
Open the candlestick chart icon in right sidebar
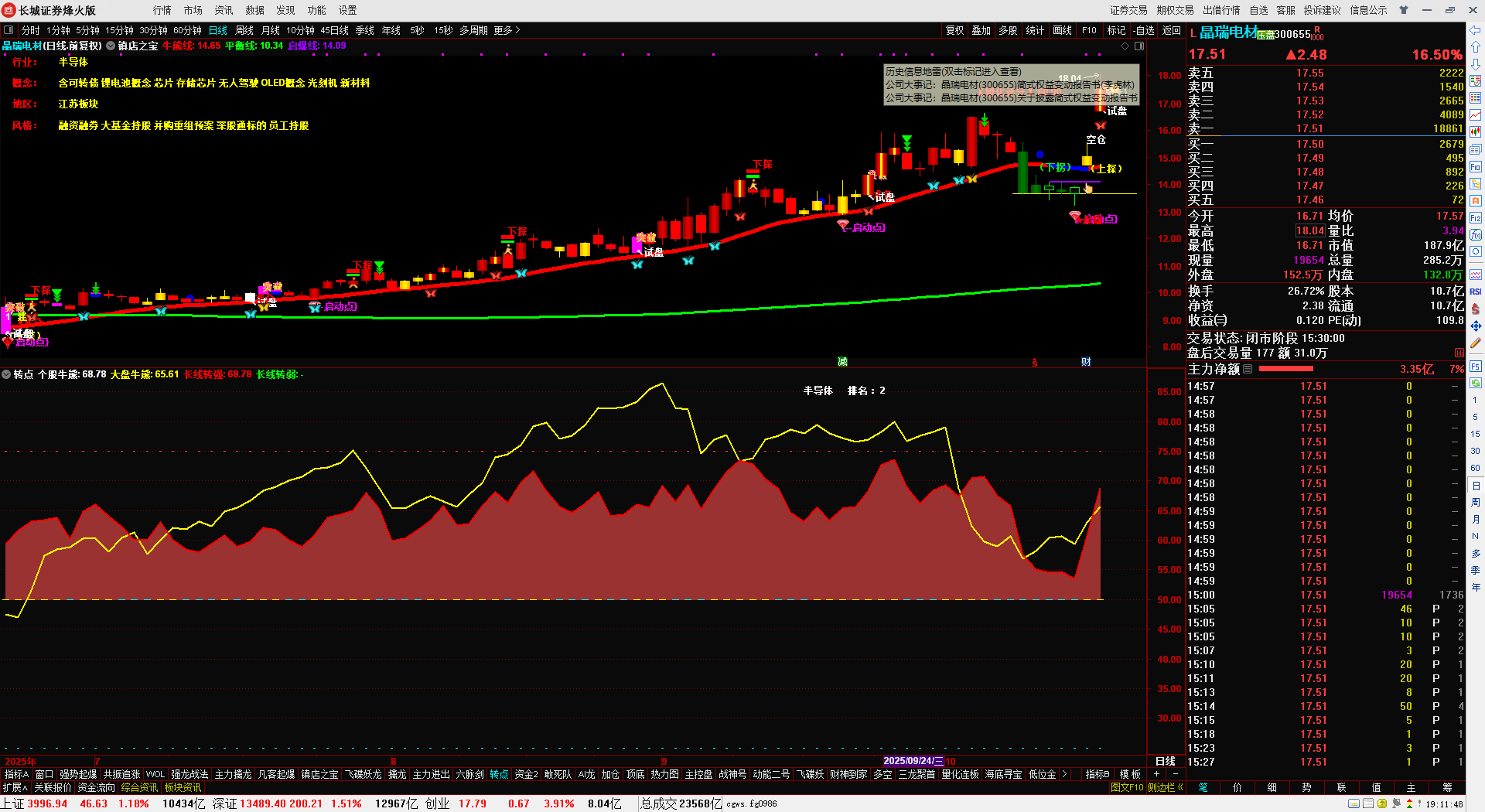coord(1476,132)
